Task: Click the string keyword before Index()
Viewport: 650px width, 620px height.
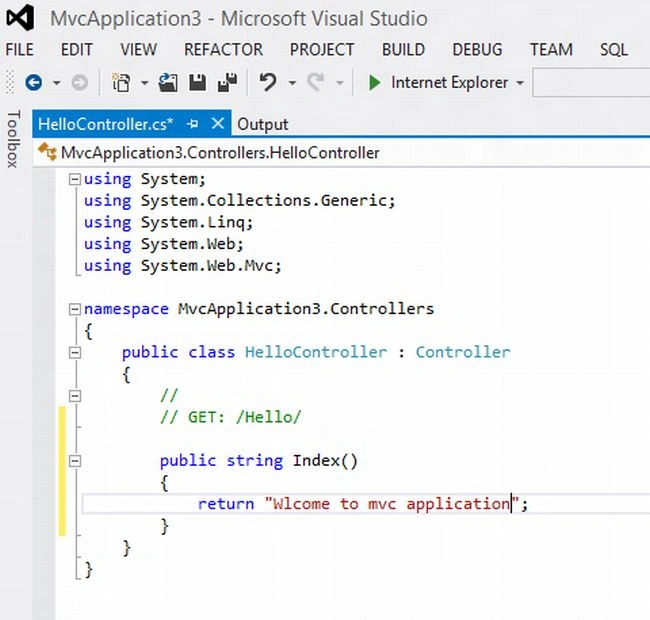Action: point(255,461)
